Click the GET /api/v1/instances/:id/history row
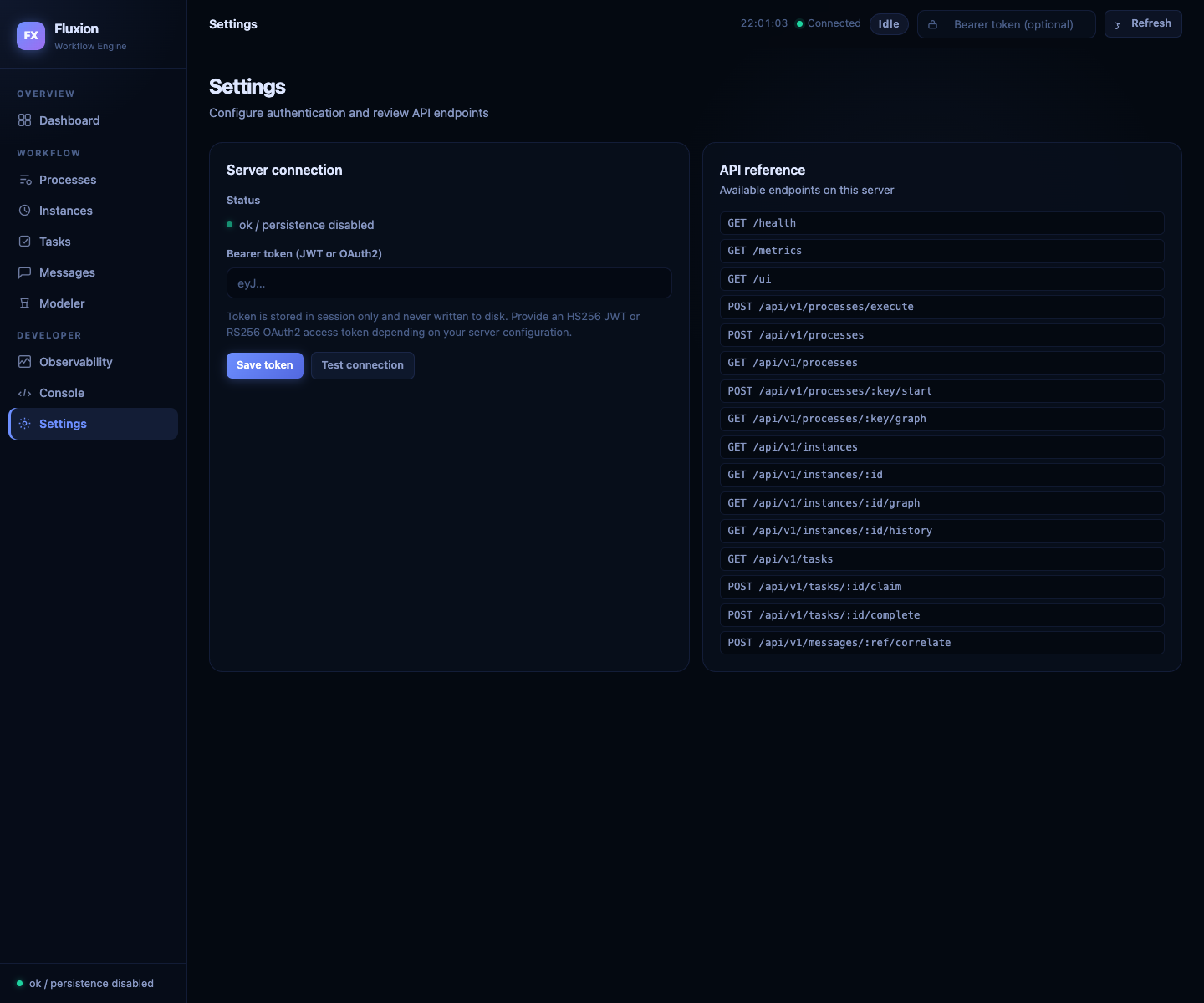The height and width of the screenshot is (1003, 1204). click(942, 531)
